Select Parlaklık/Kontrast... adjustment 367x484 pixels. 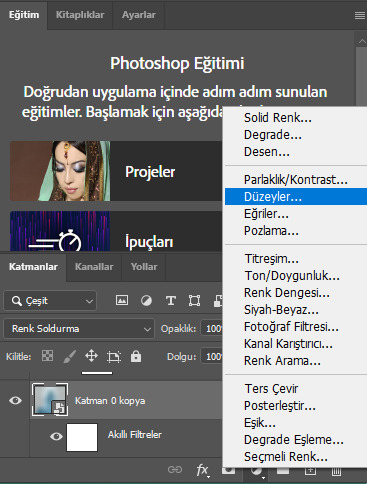[296, 180]
